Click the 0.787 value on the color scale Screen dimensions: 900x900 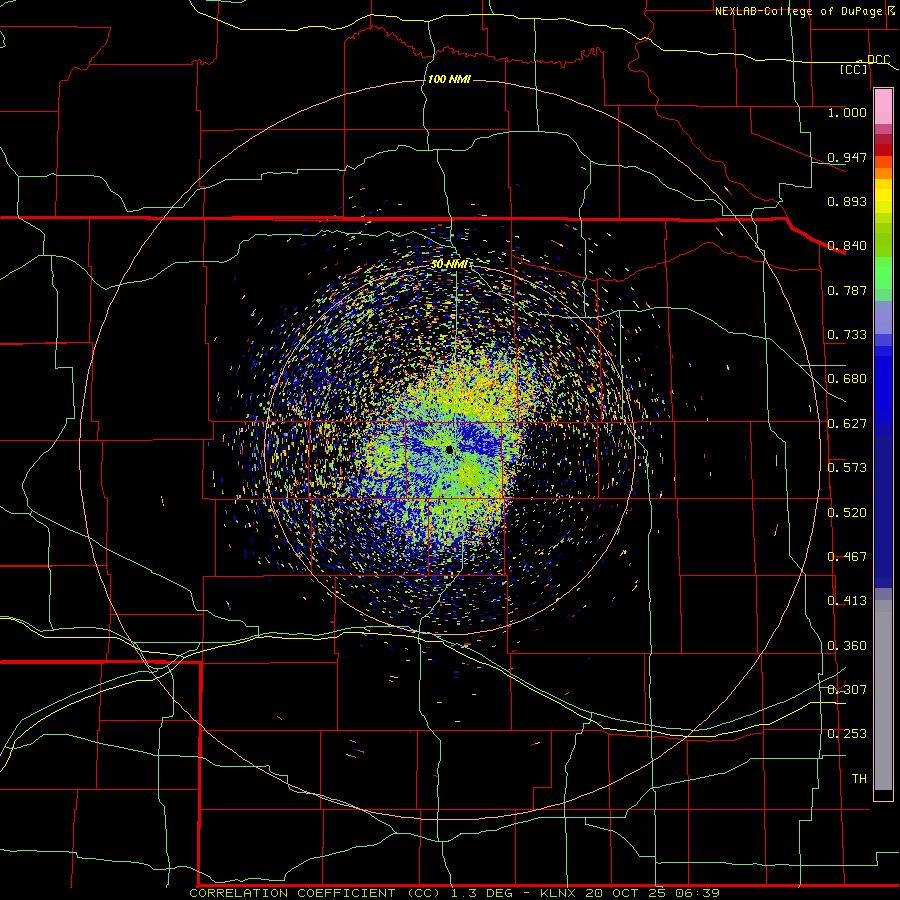click(x=847, y=290)
